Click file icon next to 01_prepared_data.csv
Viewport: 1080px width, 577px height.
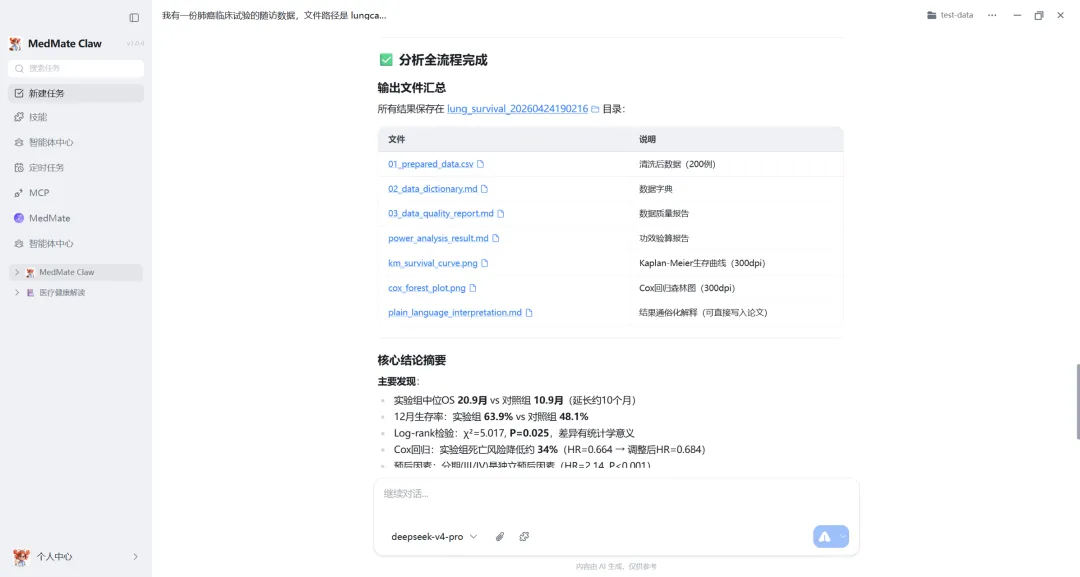coord(481,164)
